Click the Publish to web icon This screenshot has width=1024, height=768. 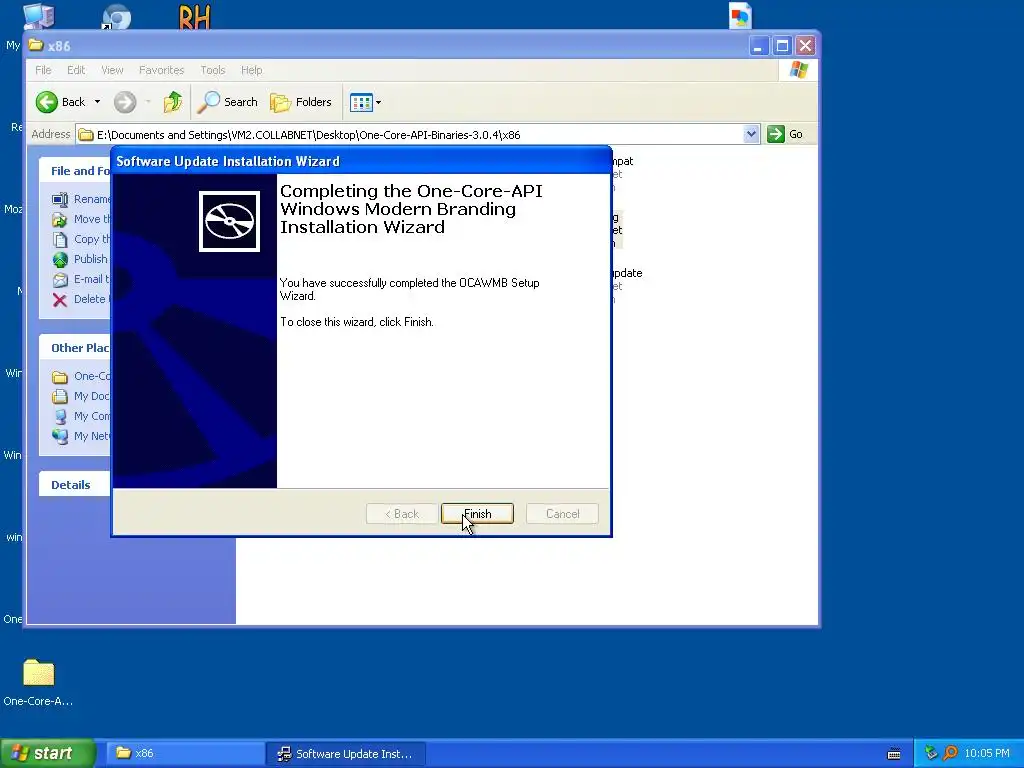[60, 260]
